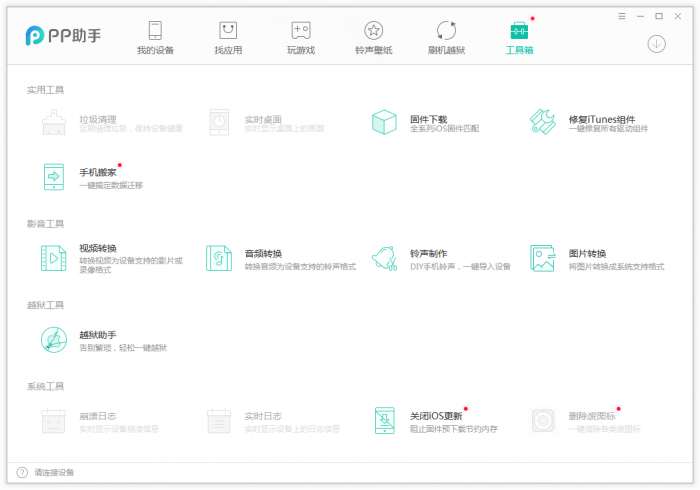The height and width of the screenshot is (490, 700).
Task: Open 音频转换 music file icon
Action: point(219,258)
